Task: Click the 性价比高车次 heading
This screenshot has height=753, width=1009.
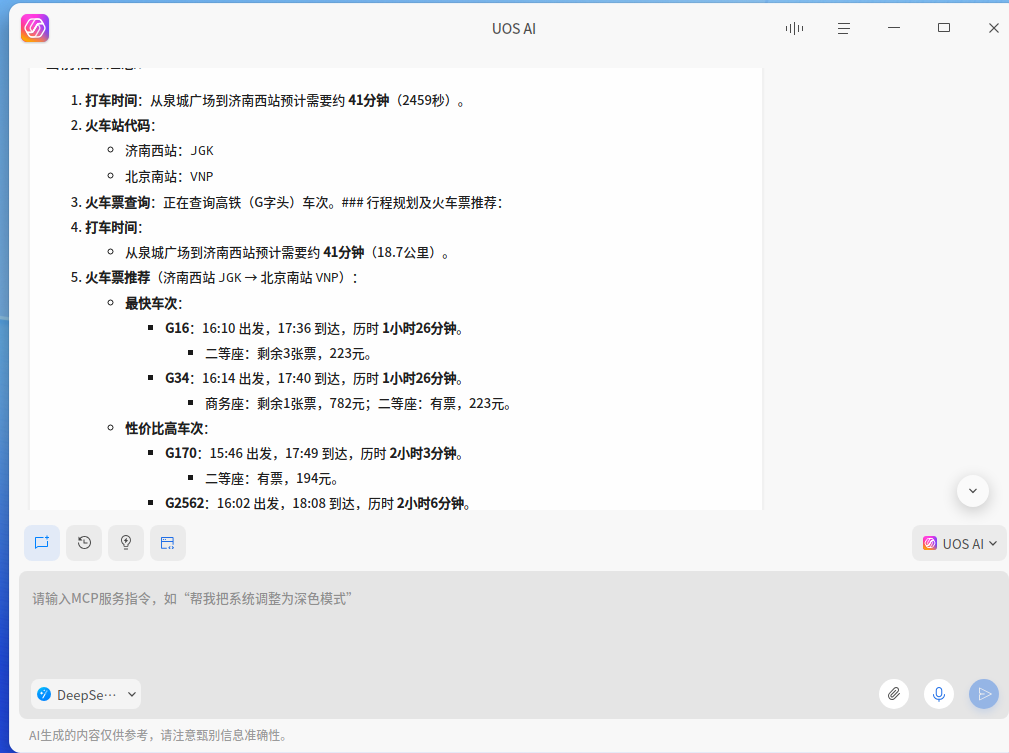Action: [x=167, y=428]
